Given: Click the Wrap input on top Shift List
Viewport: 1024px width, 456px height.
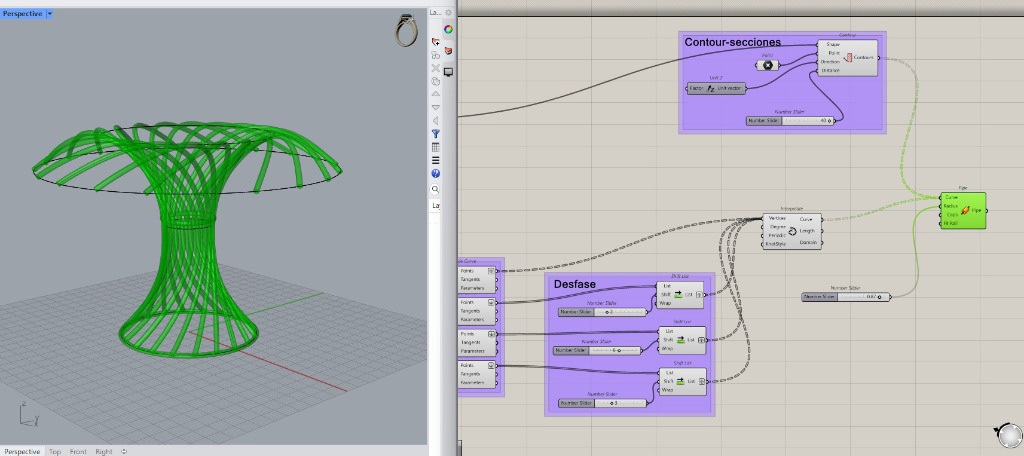Looking at the screenshot, I should 667,303.
